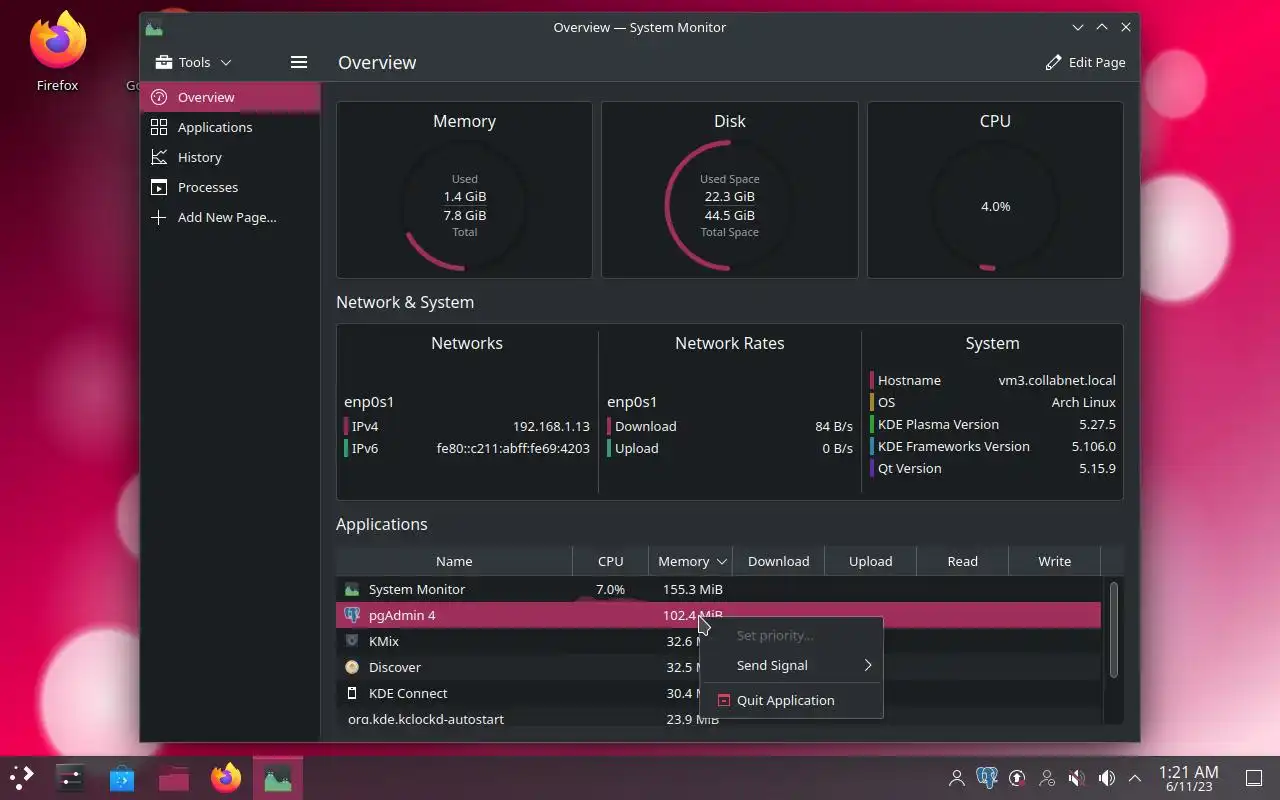This screenshot has width=1280, height=800.
Task: Open the file manager from taskbar
Action: 174,777
